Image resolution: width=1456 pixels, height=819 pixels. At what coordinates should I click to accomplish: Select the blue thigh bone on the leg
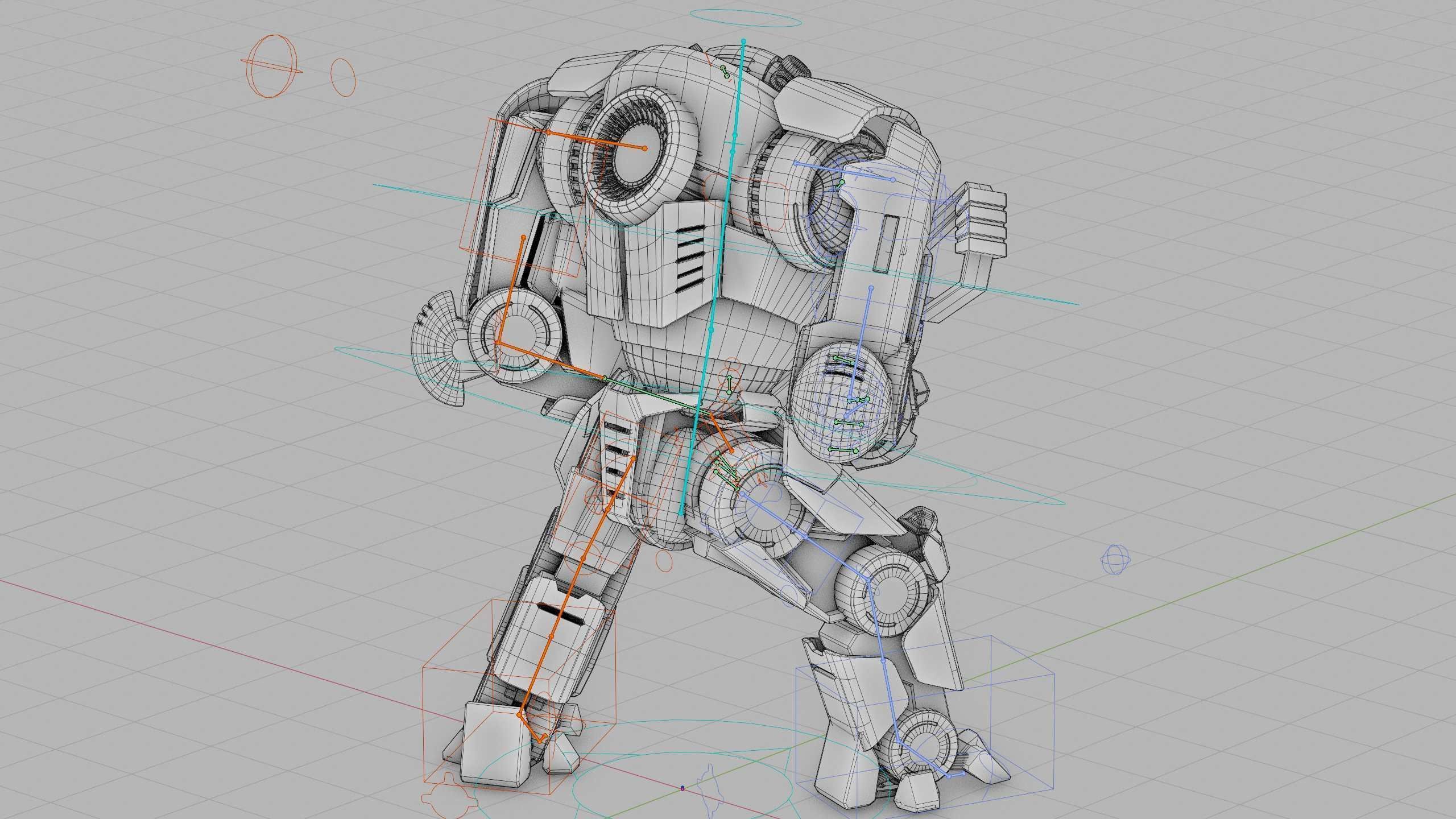806,537
